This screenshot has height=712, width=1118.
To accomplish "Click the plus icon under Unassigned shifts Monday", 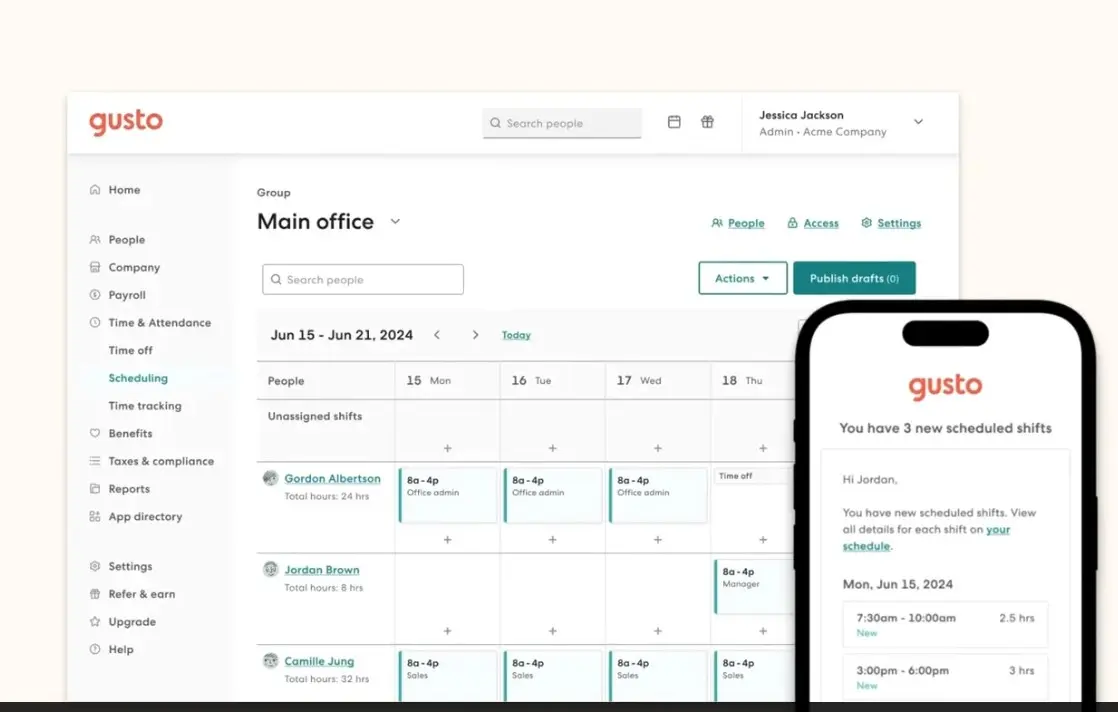I will 447,448.
